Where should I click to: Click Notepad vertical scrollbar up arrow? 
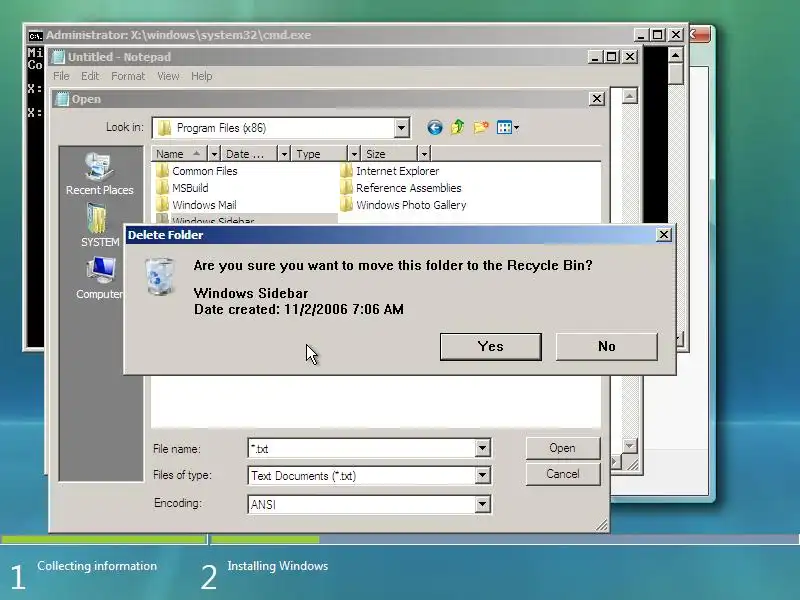click(630, 96)
